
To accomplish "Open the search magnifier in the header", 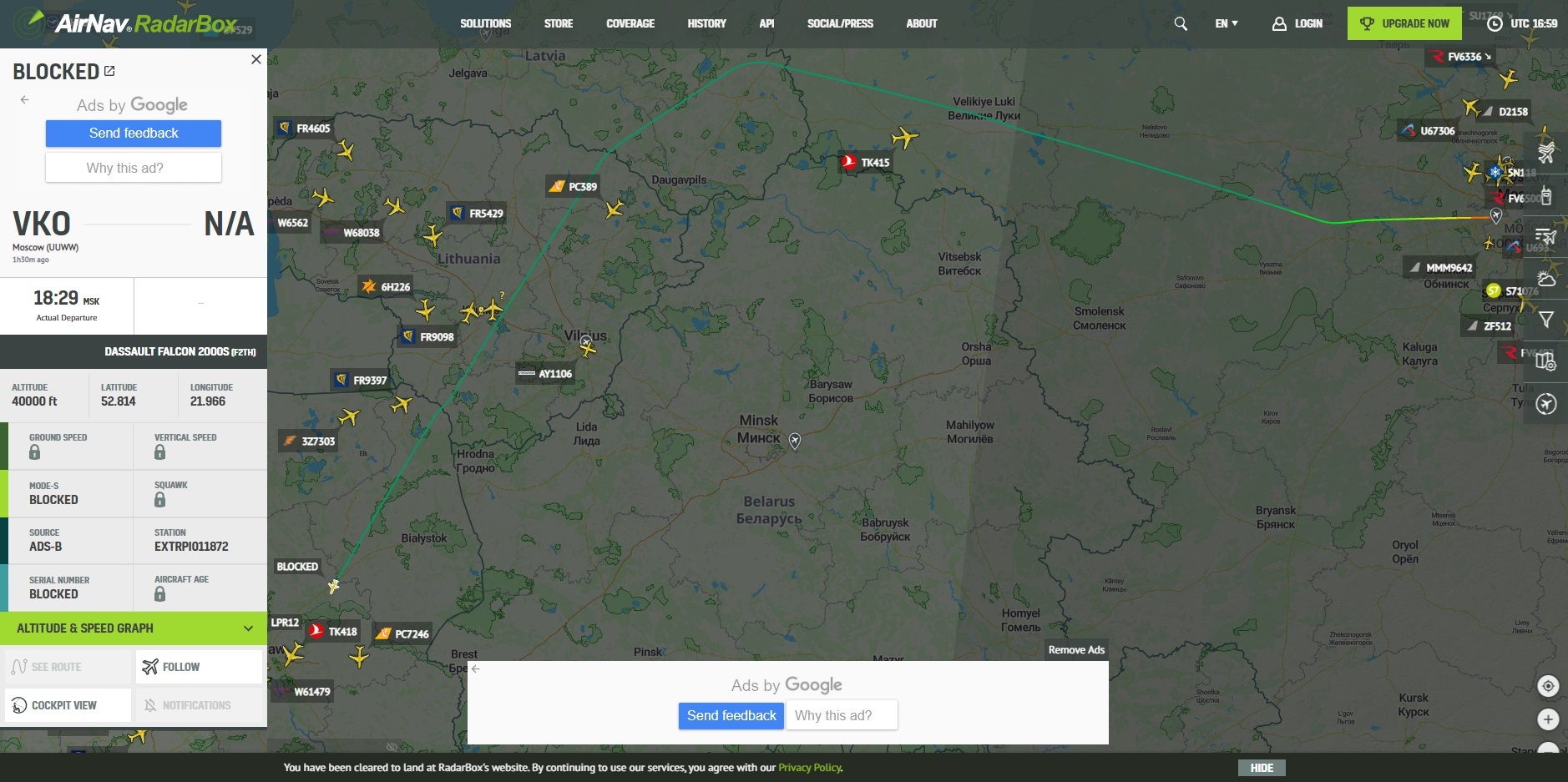I will tap(1181, 23).
